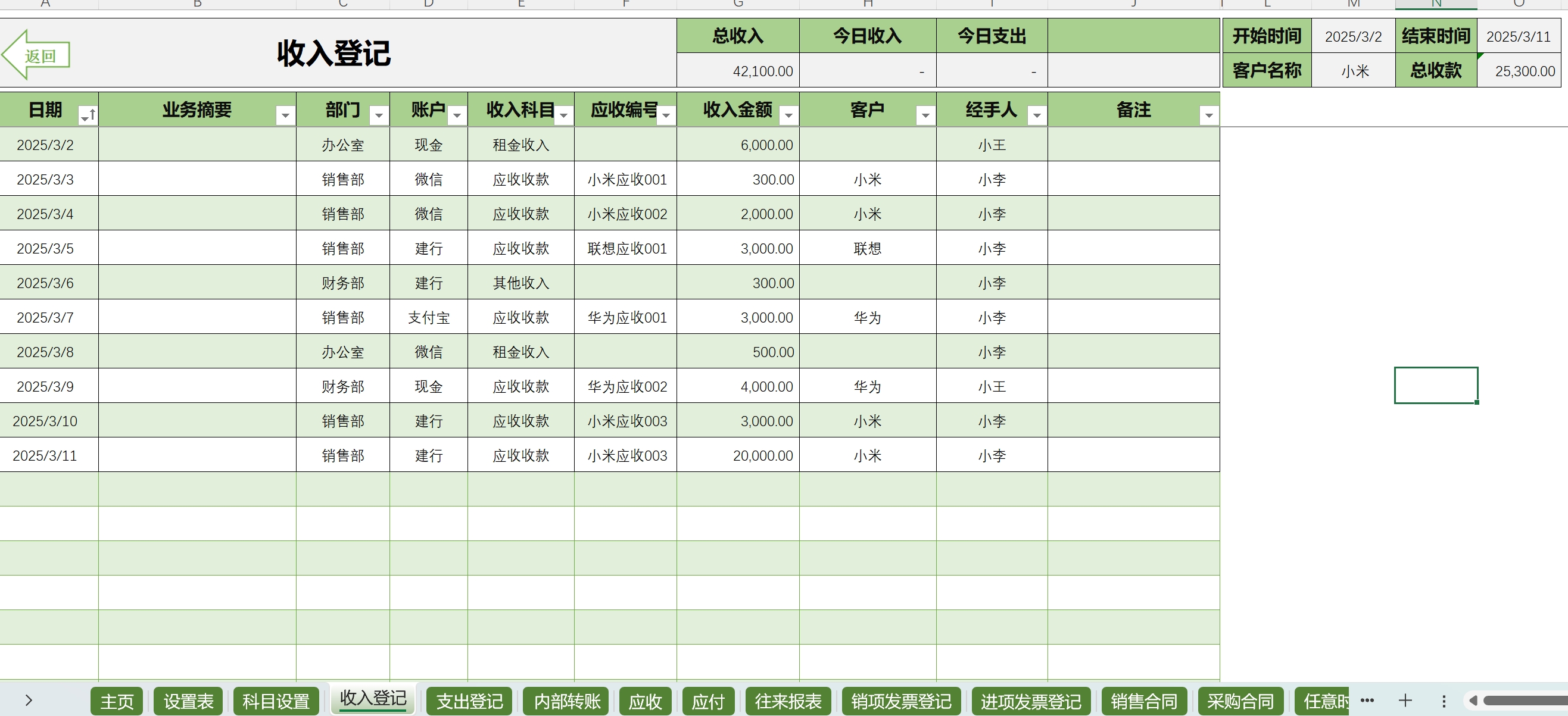This screenshot has height=716, width=1568.
Task: Select the cell 联想应收001
Action: (626, 248)
